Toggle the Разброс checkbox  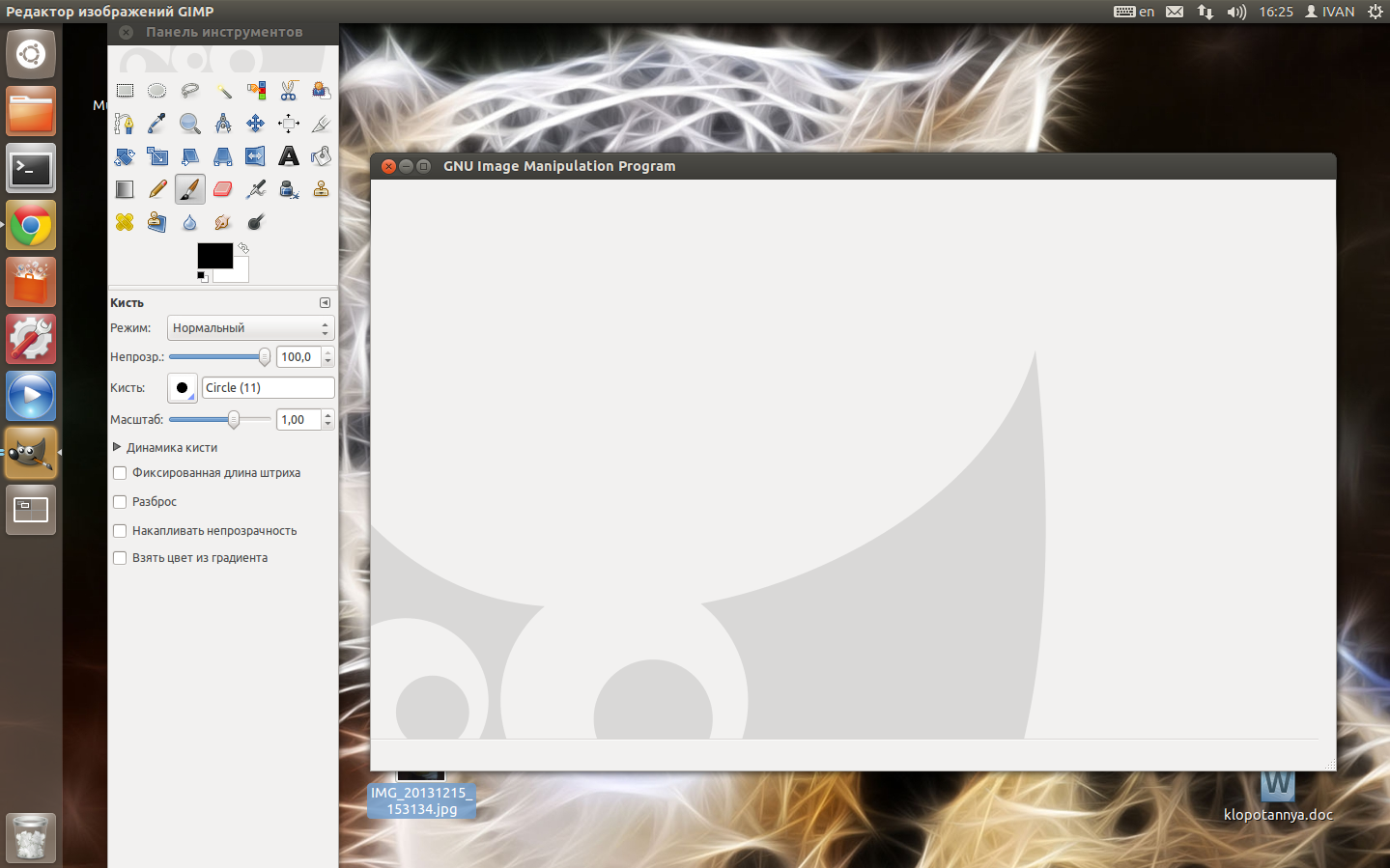click(120, 502)
